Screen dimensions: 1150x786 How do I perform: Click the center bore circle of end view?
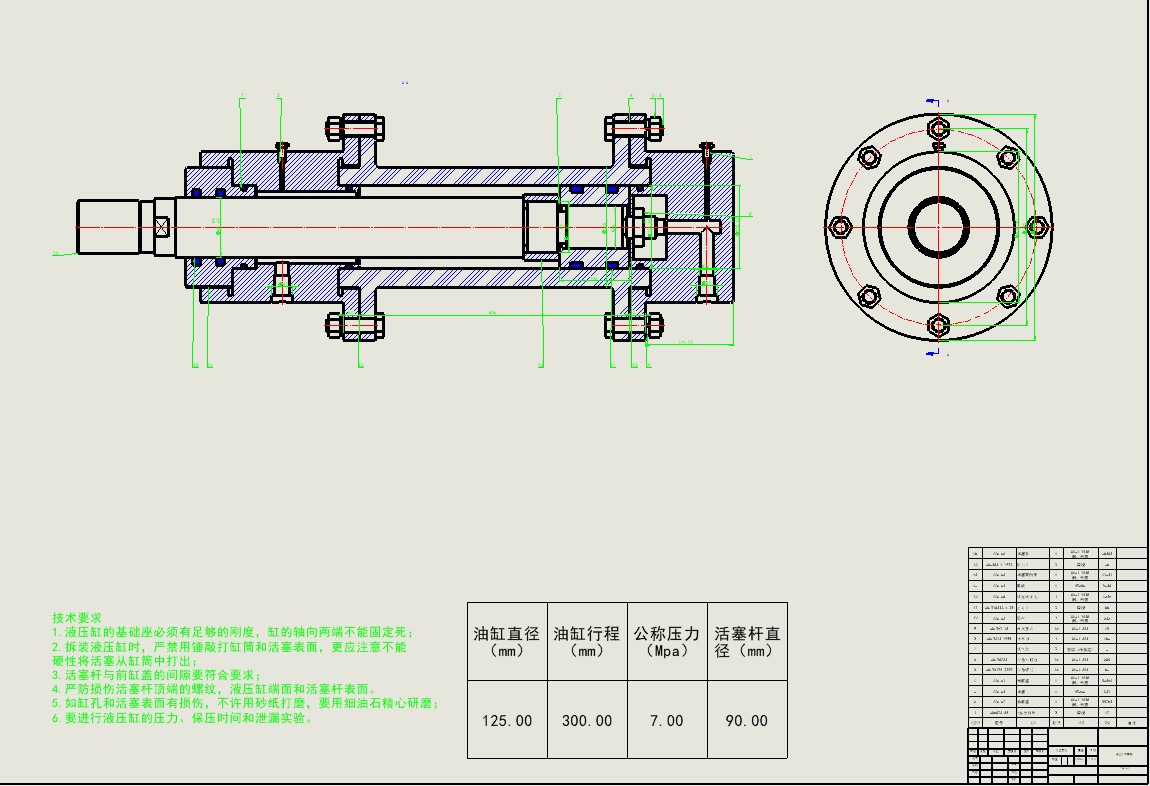[938, 227]
